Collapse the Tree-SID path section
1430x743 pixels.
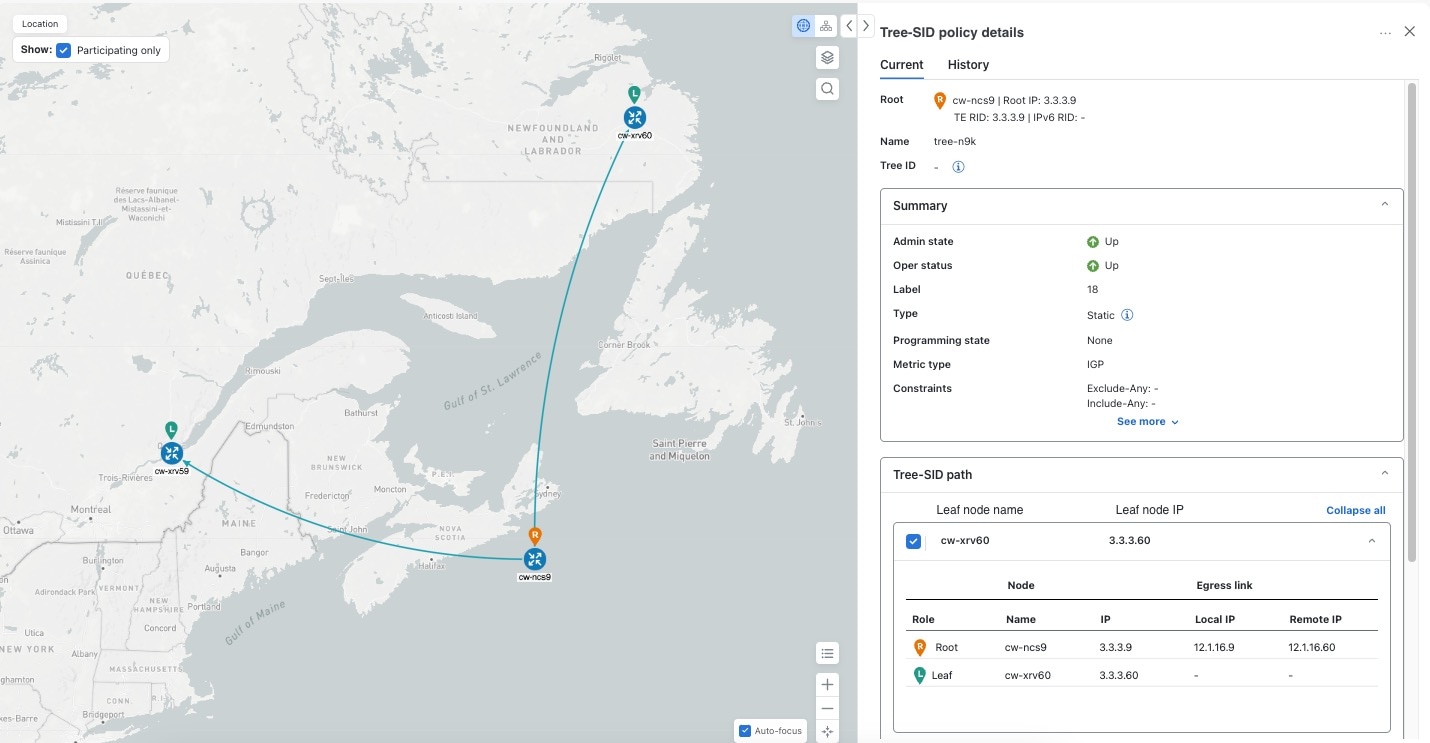coord(1385,474)
